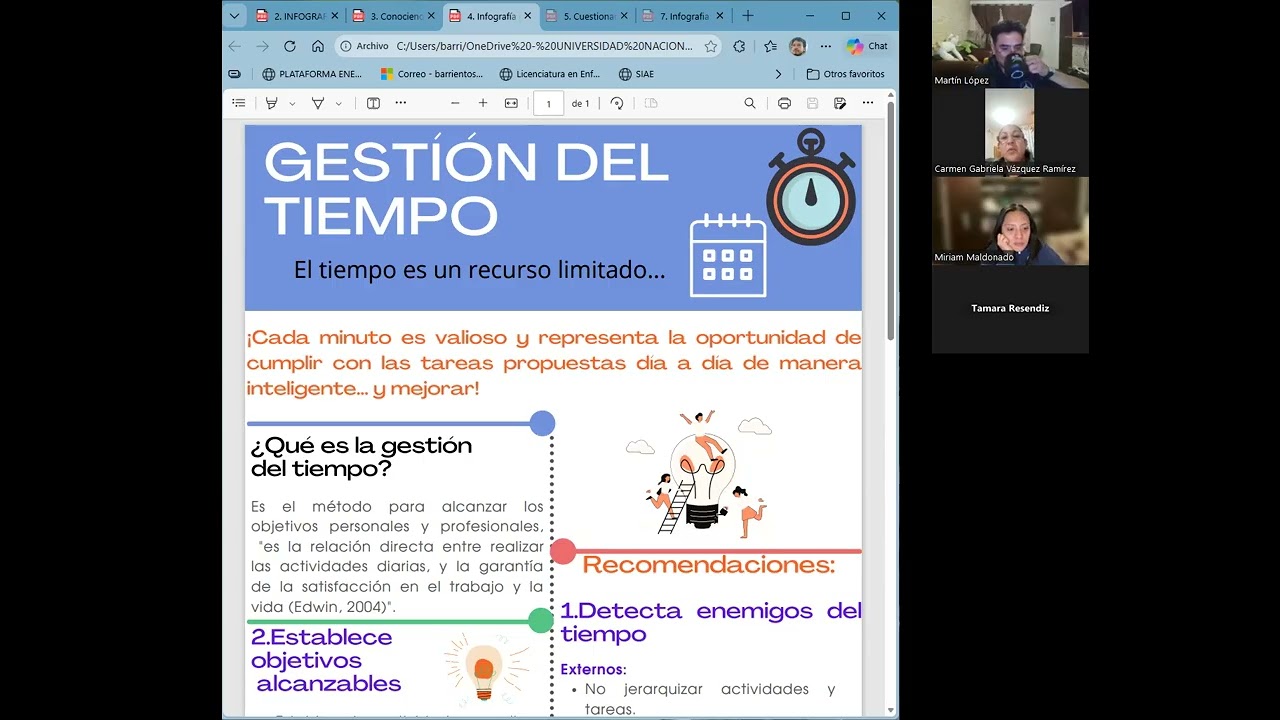The width and height of the screenshot is (1280, 720).
Task: Open the tab search dropdown
Action: point(234,16)
